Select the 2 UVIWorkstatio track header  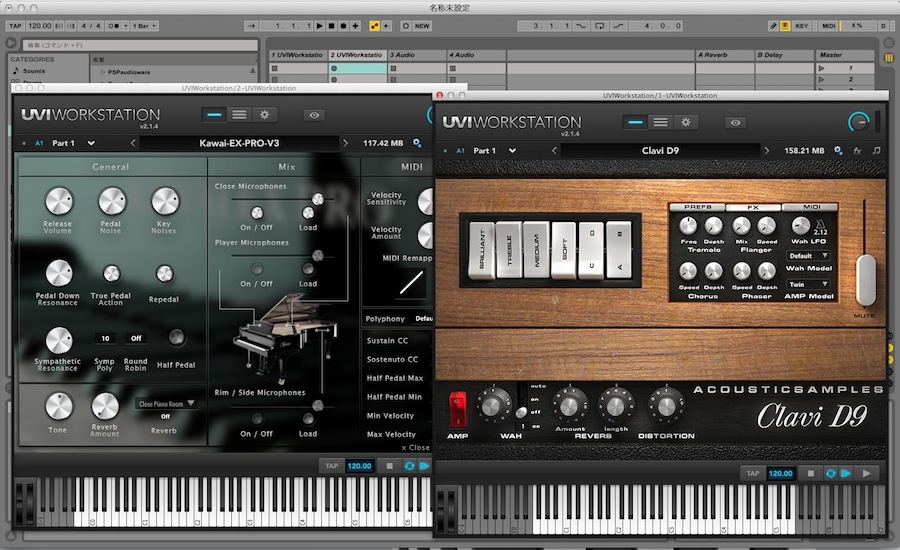click(358, 55)
